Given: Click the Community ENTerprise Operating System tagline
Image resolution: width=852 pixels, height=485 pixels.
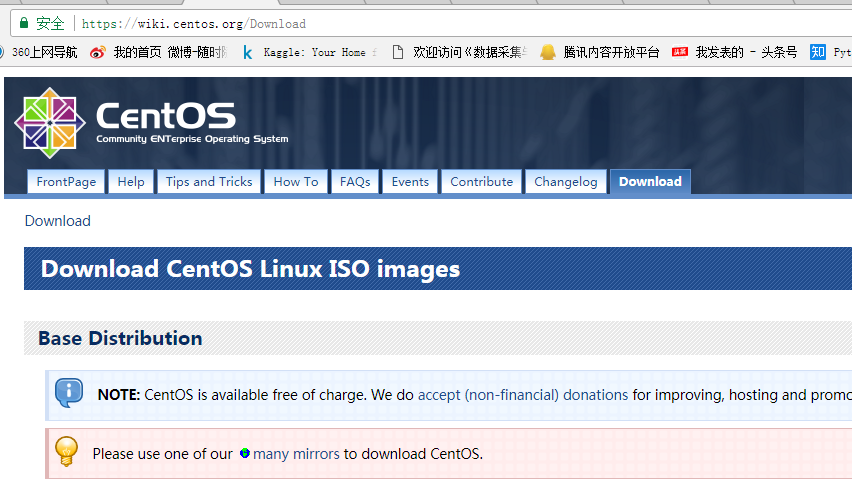Looking at the screenshot, I should [x=192, y=139].
